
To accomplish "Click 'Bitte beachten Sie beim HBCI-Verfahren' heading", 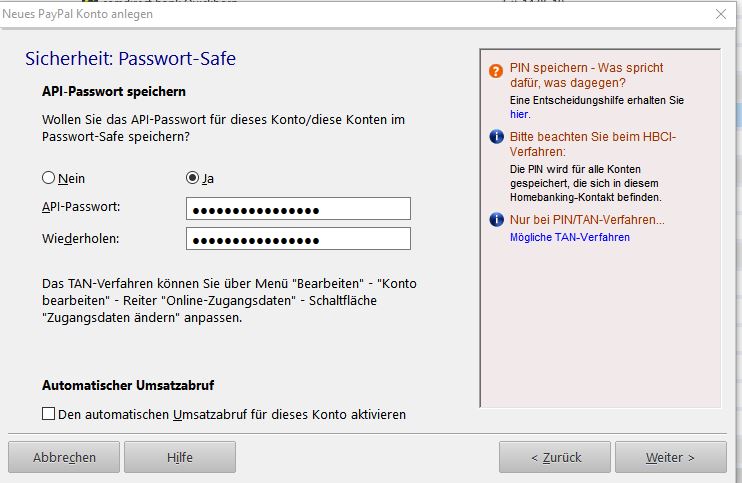I will point(578,144).
